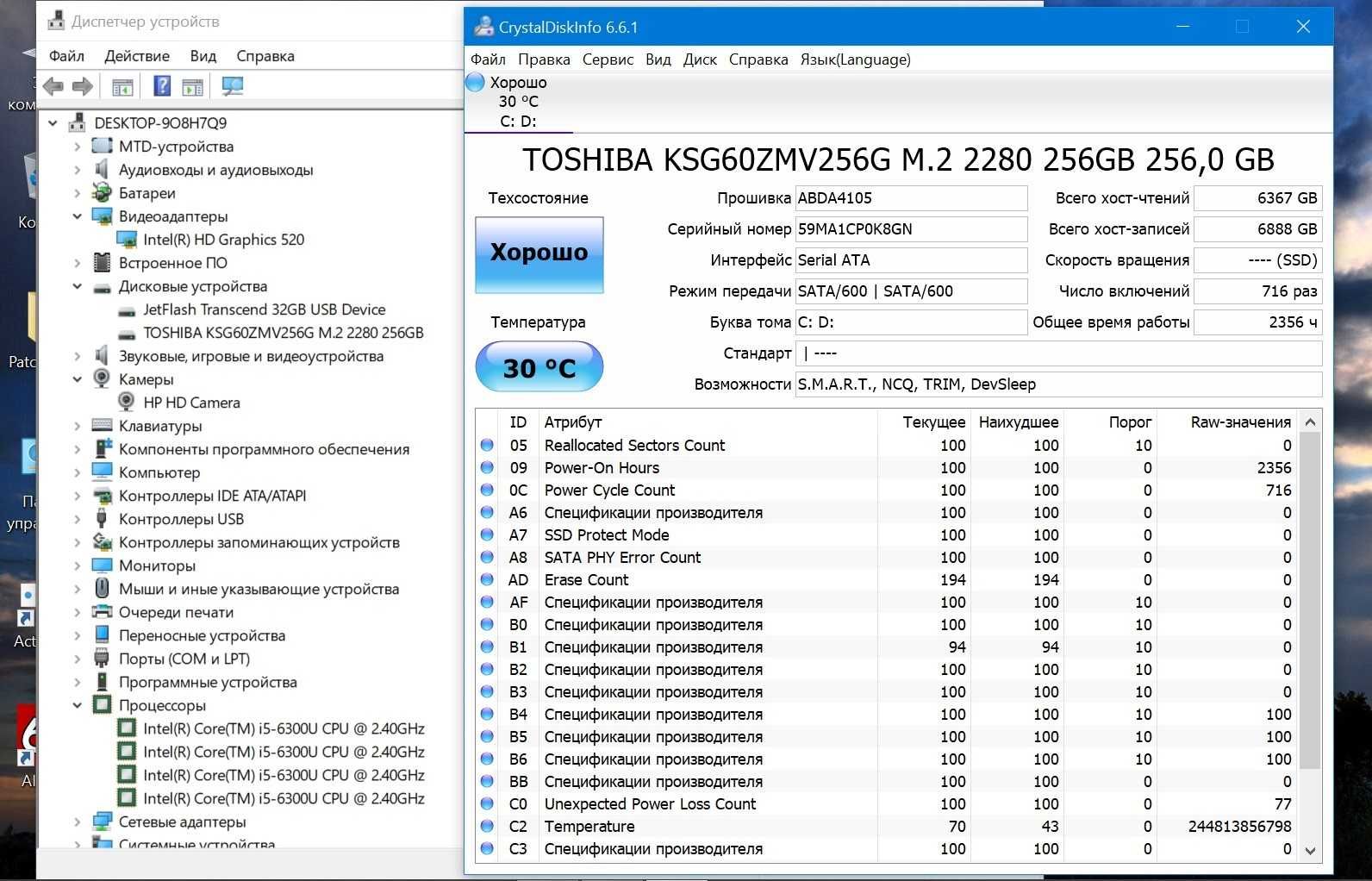Click the Сетевые адаптеры network icon
This screenshot has height=881, width=1372.
coord(102,822)
